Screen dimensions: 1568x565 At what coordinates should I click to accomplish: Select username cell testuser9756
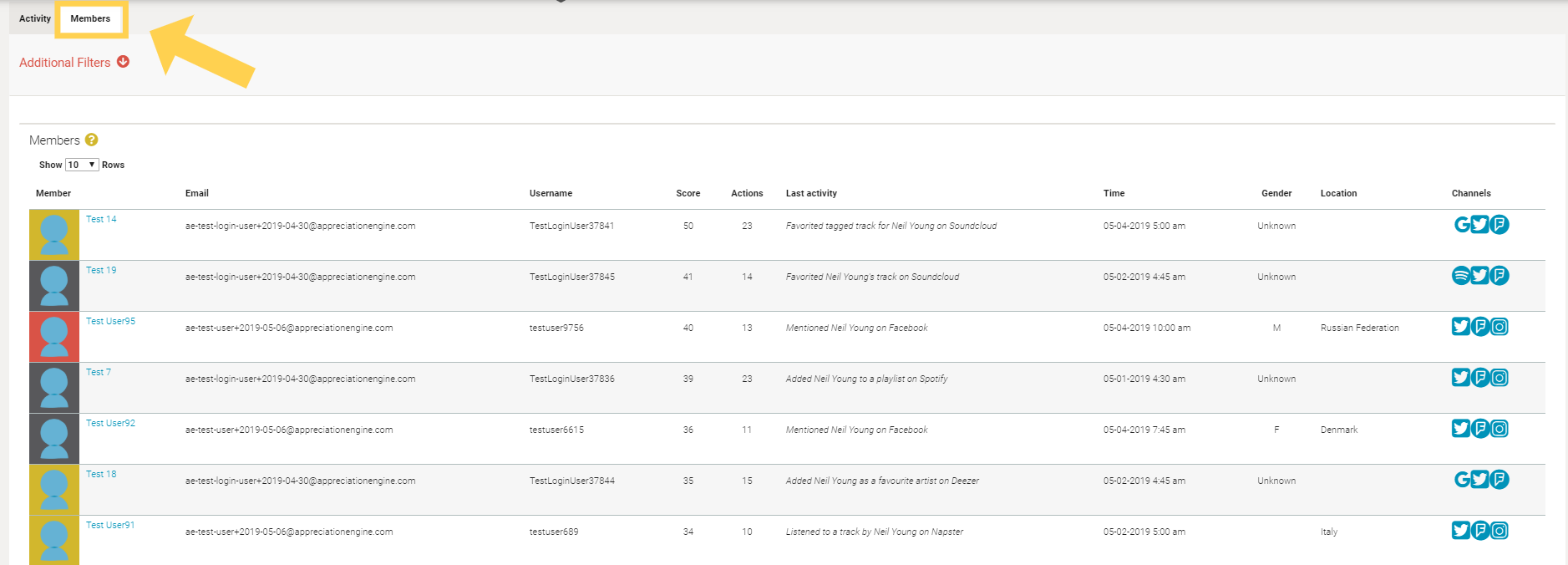[556, 328]
